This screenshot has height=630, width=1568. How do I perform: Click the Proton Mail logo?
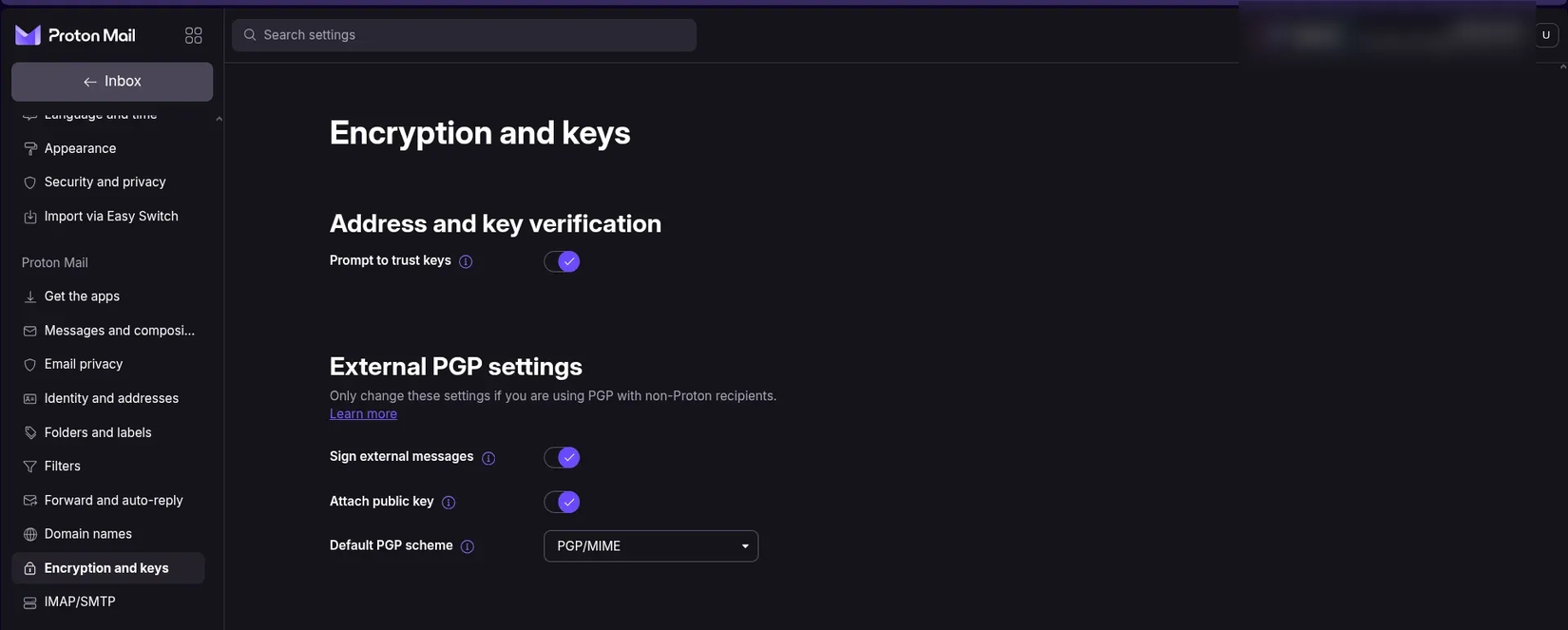pos(74,33)
